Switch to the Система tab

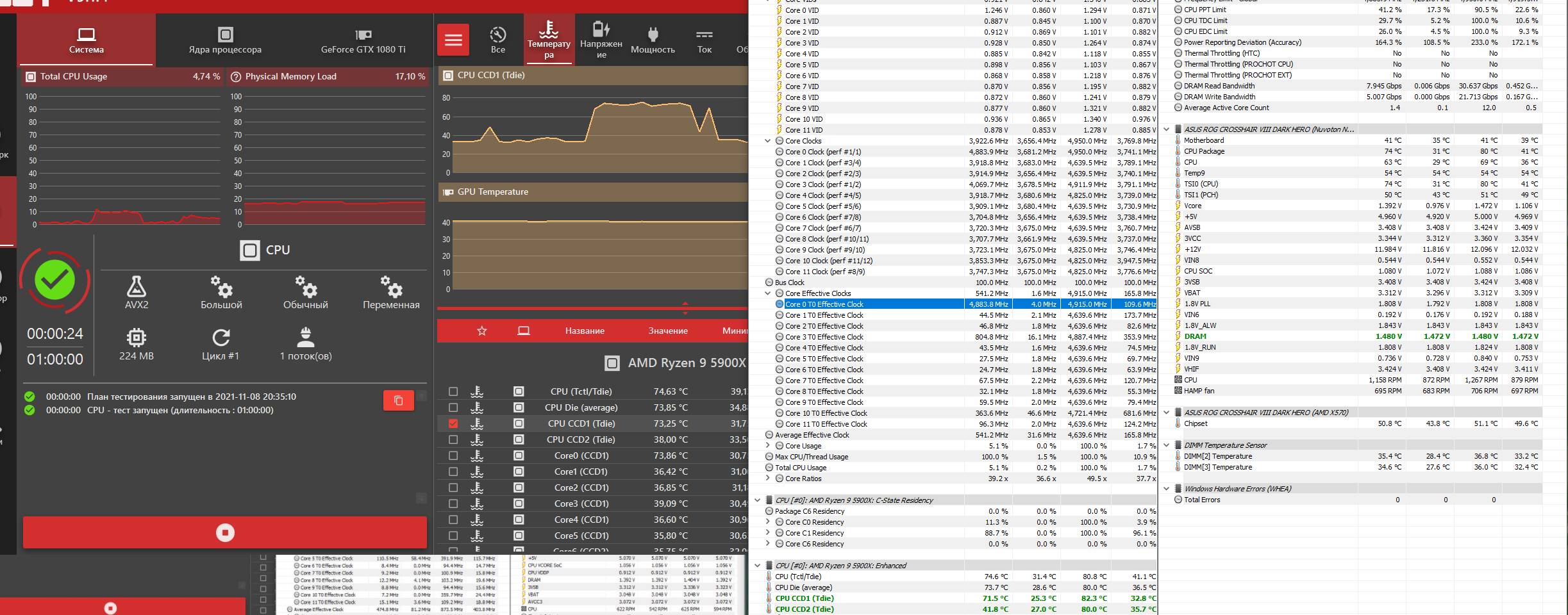pos(87,40)
